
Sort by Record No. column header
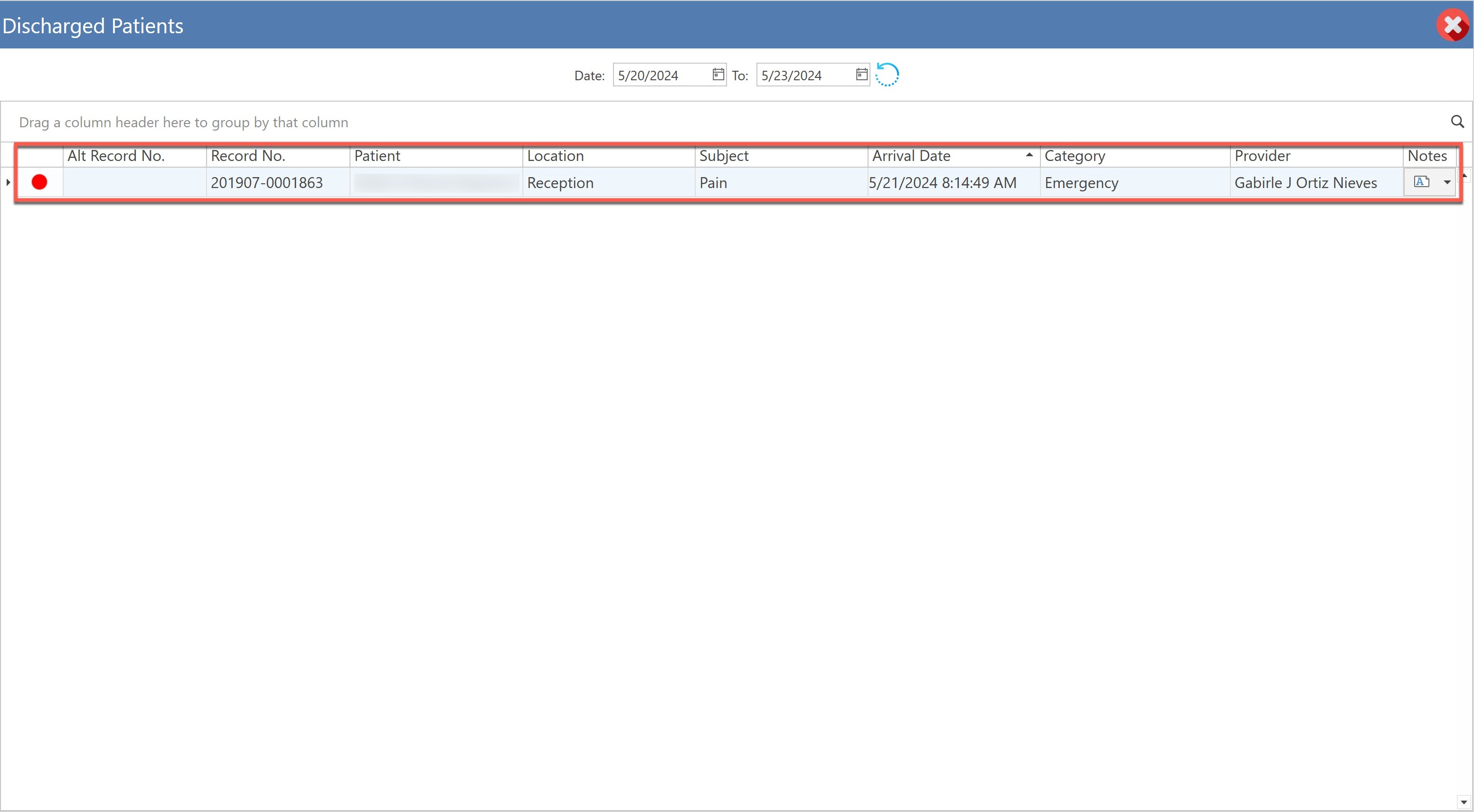point(248,156)
